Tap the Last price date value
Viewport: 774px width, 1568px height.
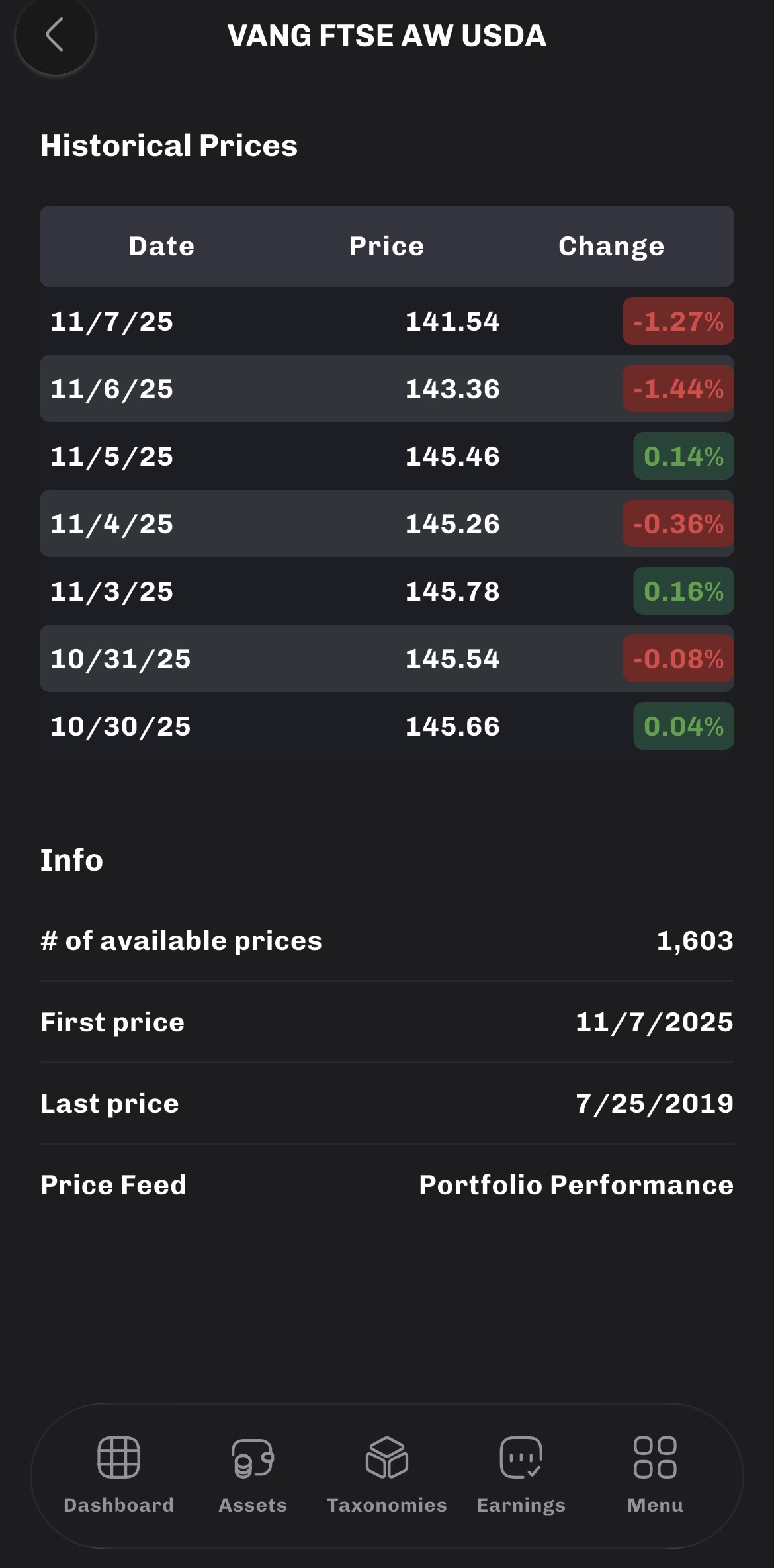pyautogui.click(x=654, y=1104)
